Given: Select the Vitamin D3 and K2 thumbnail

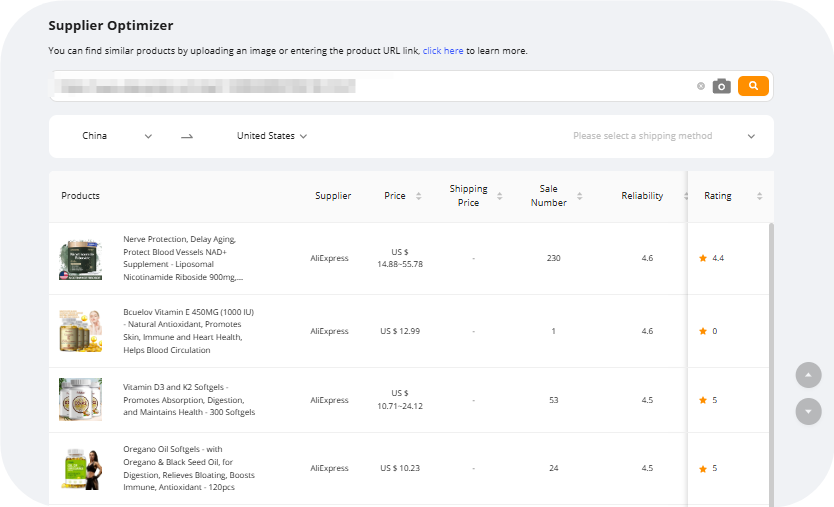Looking at the screenshot, I should click(x=80, y=400).
